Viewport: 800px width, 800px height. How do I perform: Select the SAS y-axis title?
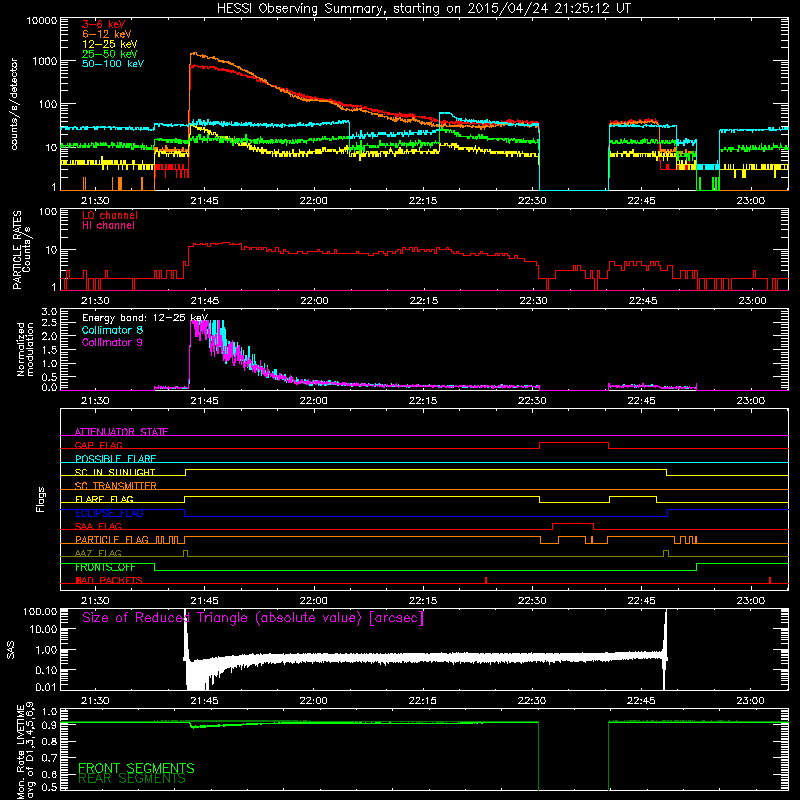point(10,650)
